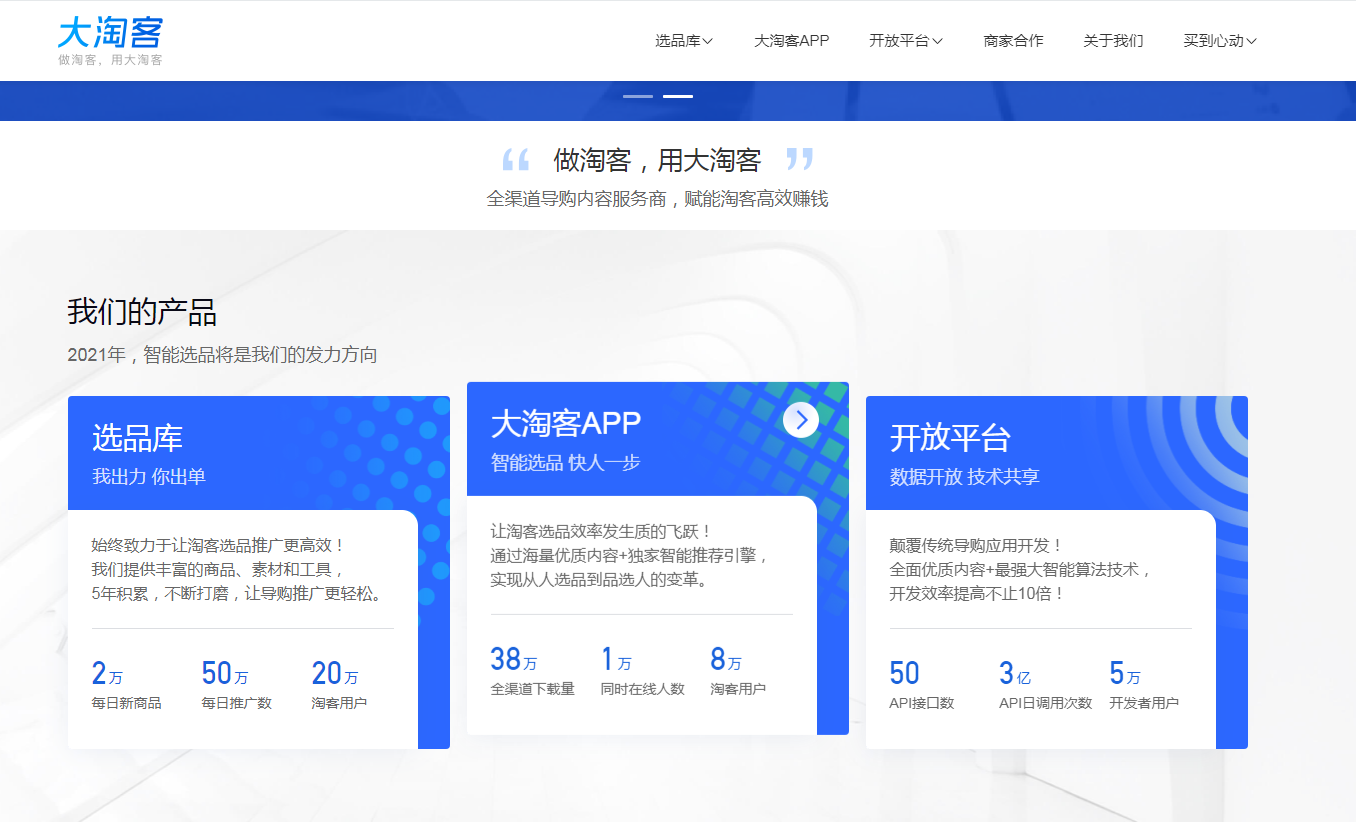Click the 开发者用户 statistic label
This screenshot has width=1356, height=827.
tap(1144, 703)
